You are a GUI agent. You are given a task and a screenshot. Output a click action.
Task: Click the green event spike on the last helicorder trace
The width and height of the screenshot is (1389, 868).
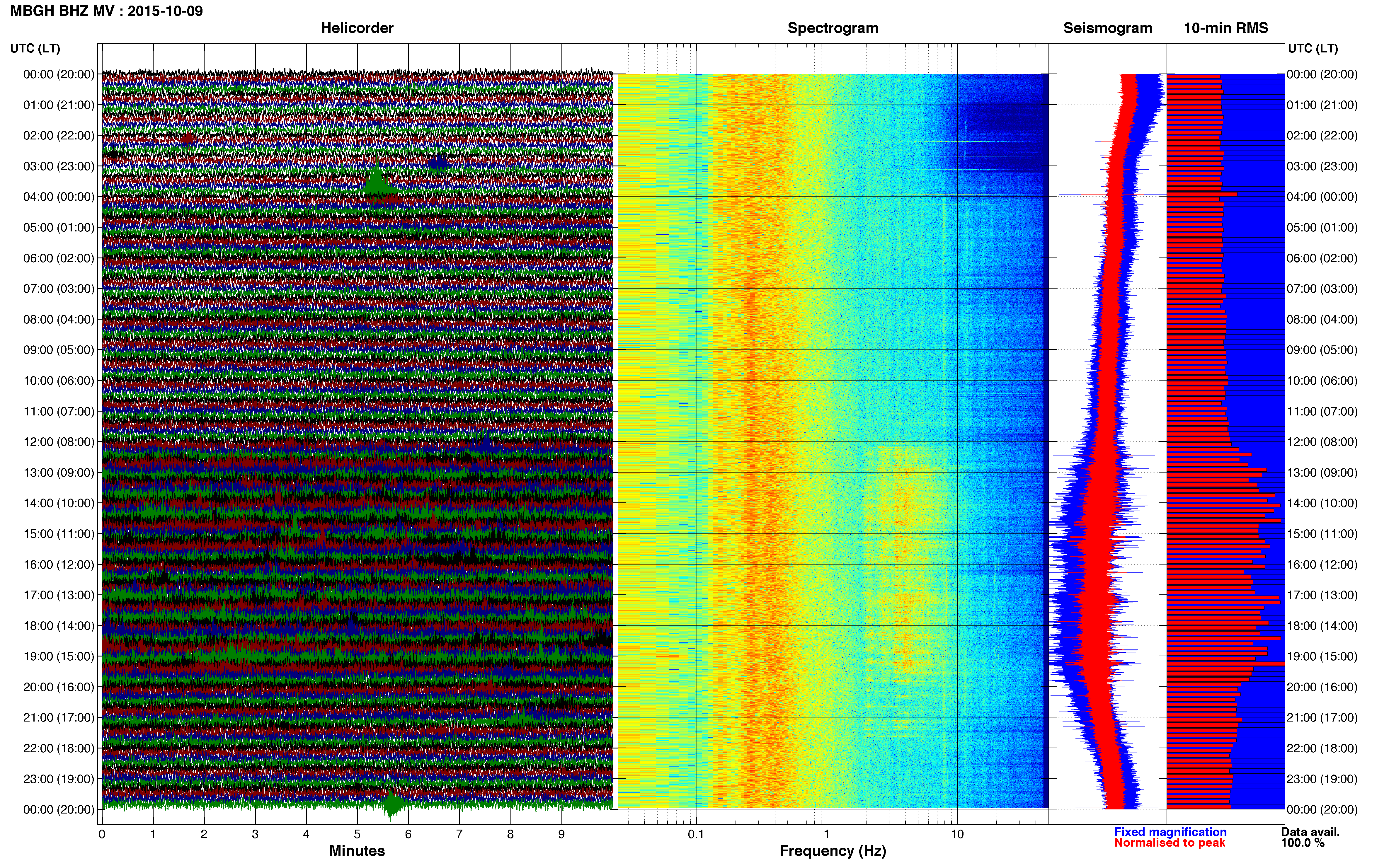[x=393, y=805]
